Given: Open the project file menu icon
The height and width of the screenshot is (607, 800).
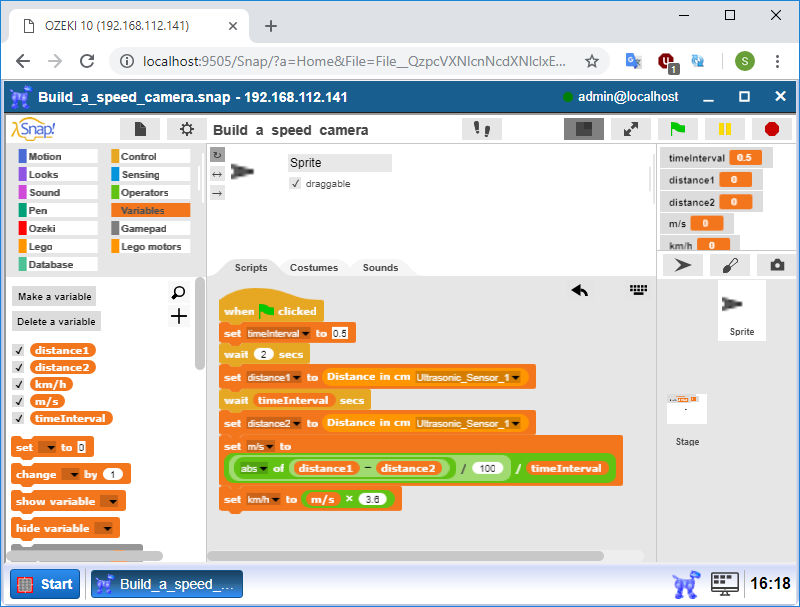Looking at the screenshot, I should tap(140, 129).
